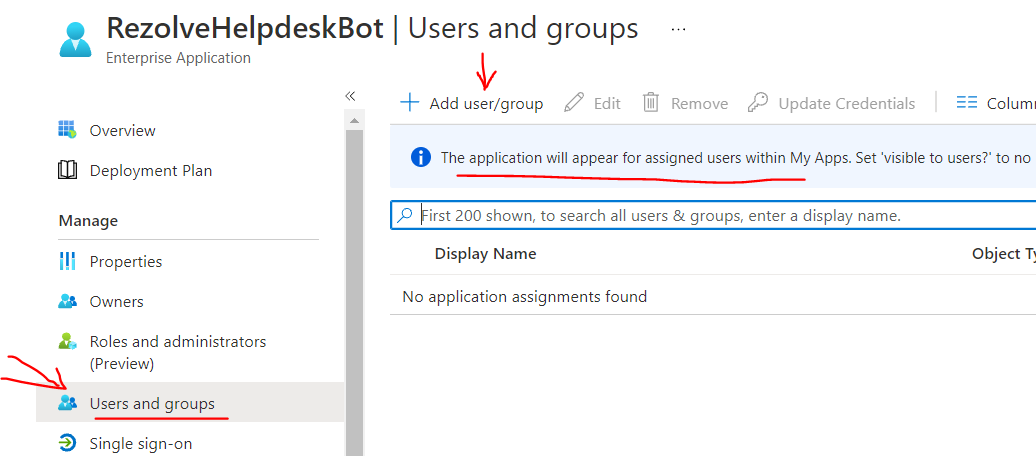Click the 'No application assignments found' text
Screen dimensions: 1036x456
525,297
